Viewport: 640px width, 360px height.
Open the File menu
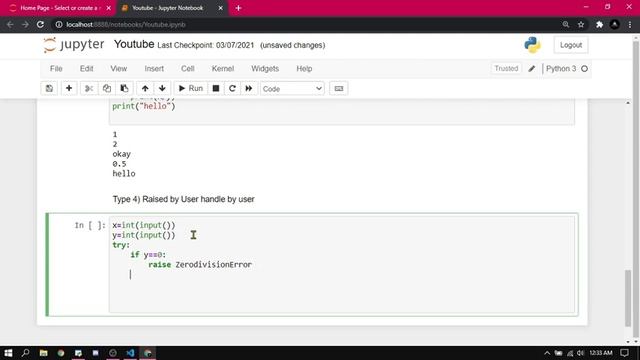click(x=56, y=69)
